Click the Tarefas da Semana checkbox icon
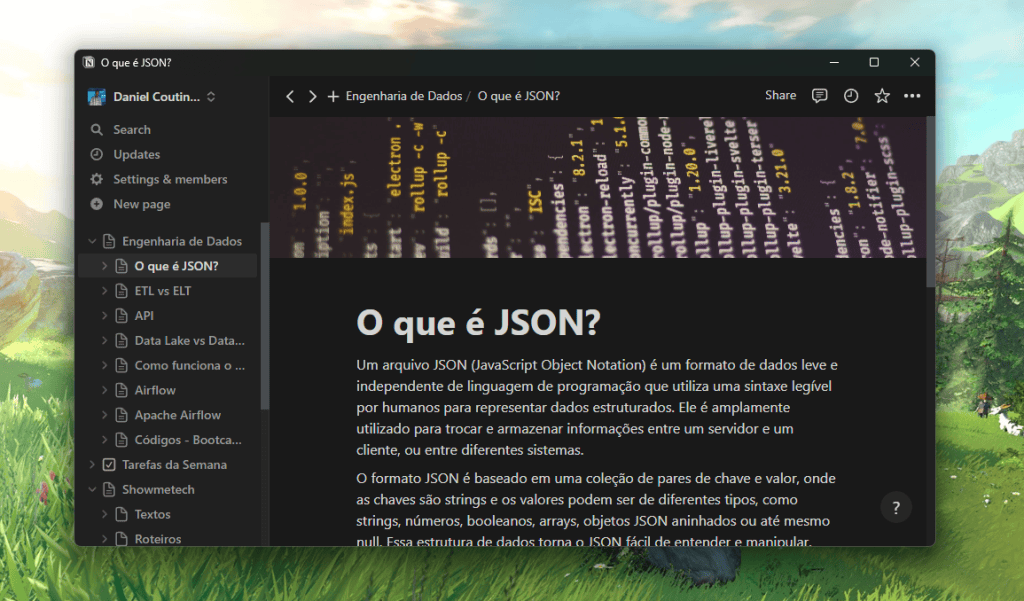This screenshot has width=1024, height=601. pos(109,465)
